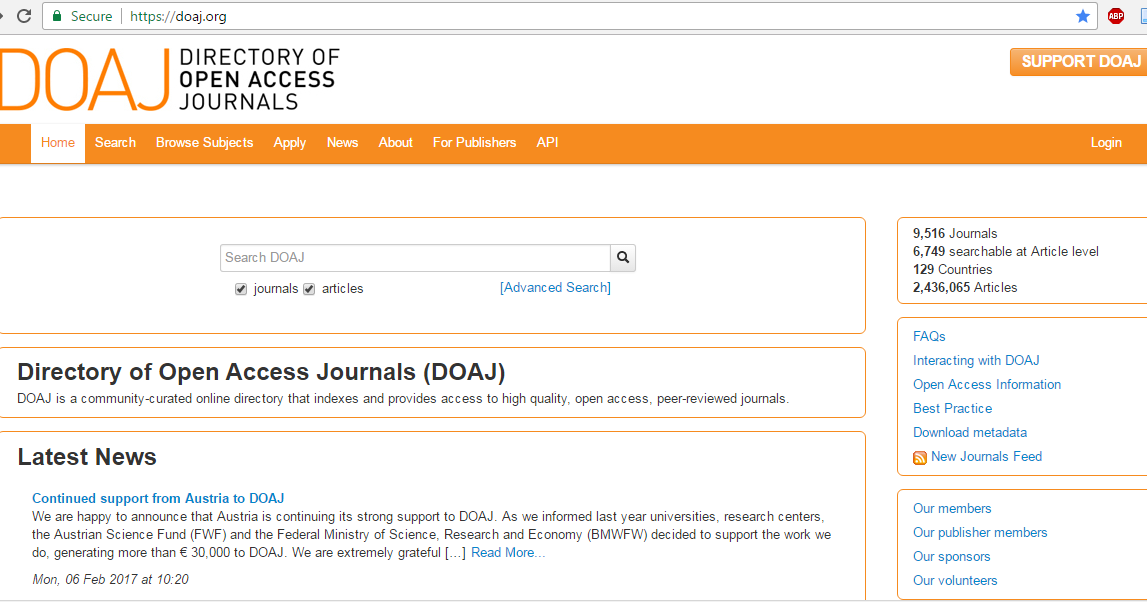
Task: Open the Our volunteers link
Action: [955, 581]
